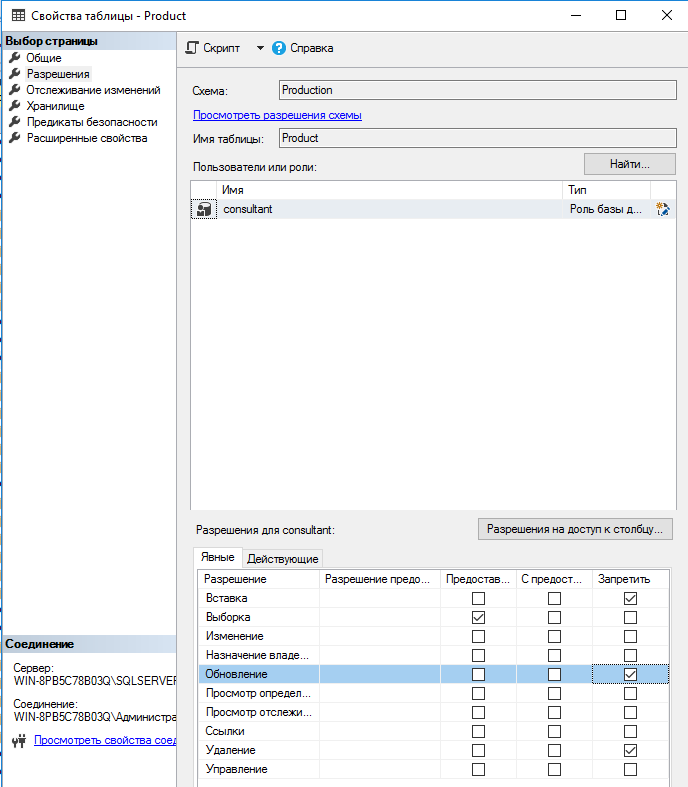Check С предоставлением for Ссылки
688x787 pixels.
pyautogui.click(x=554, y=731)
